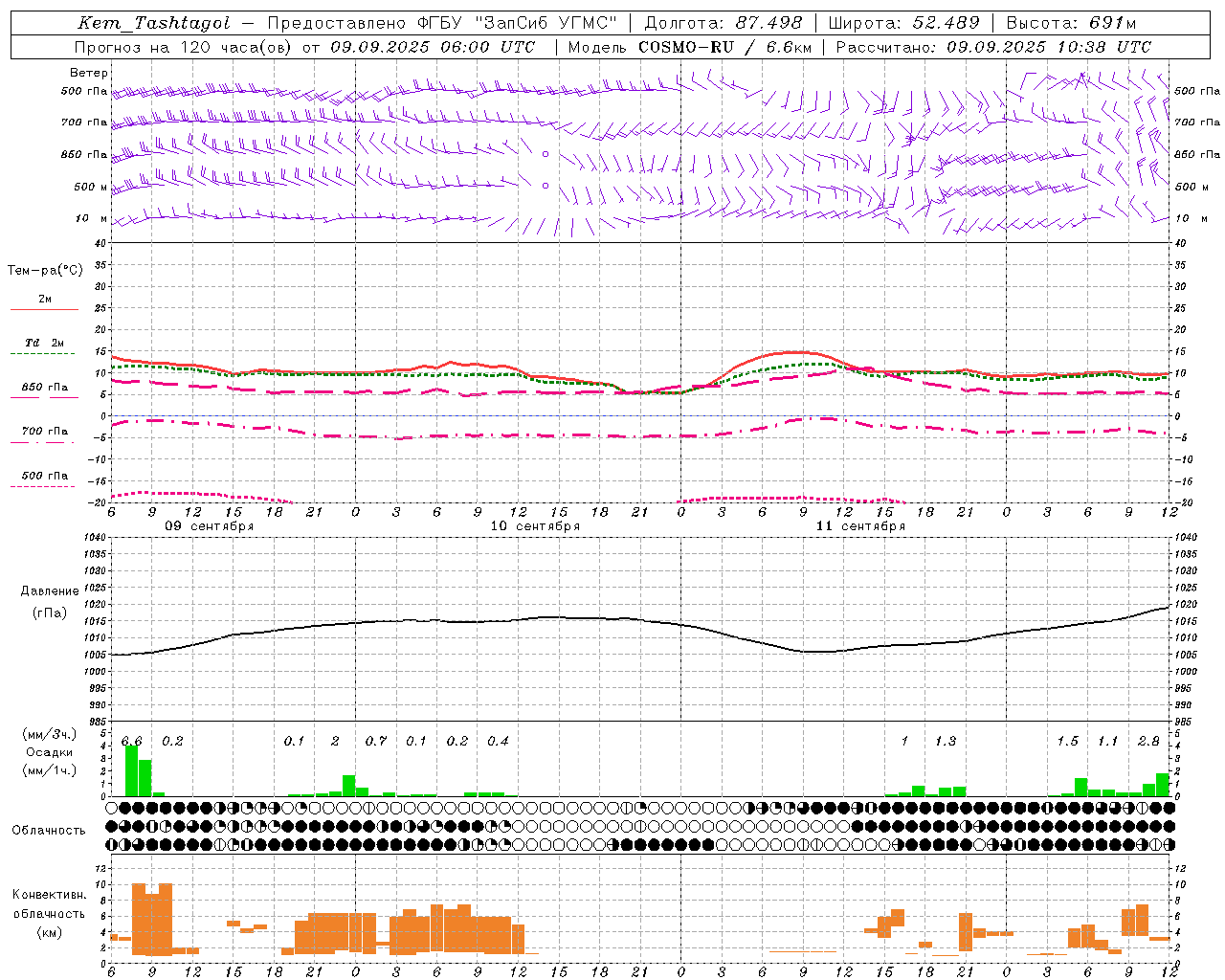This screenshot has height=980, width=1225.
Task: Click the Td 2м dew point legend entry
Action: (45, 343)
